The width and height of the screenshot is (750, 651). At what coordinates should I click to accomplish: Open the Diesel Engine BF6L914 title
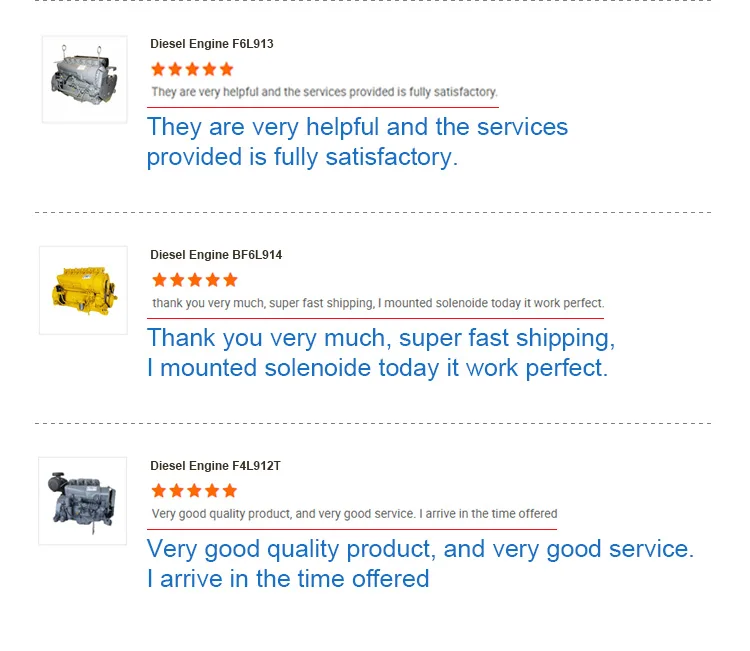(x=216, y=255)
